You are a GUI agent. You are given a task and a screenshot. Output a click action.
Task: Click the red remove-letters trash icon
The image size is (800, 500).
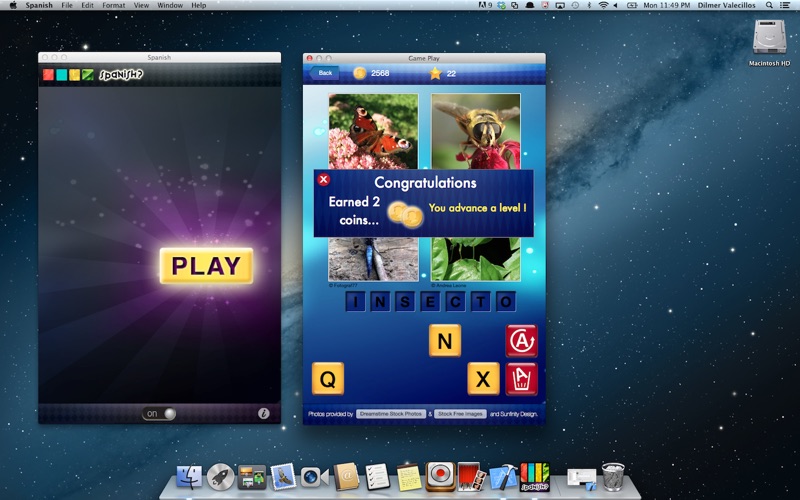click(521, 379)
